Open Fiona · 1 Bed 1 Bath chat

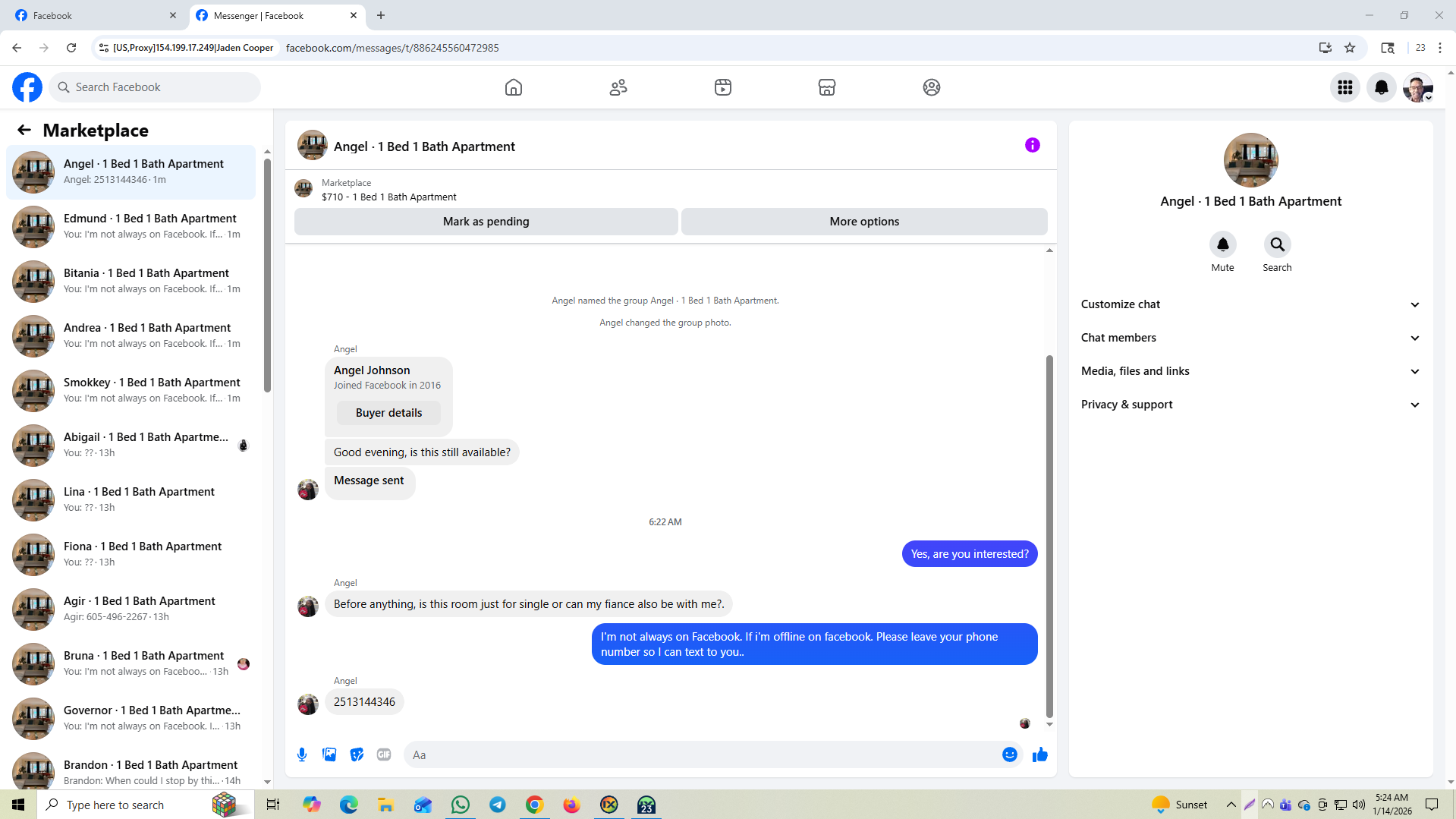pos(131,555)
